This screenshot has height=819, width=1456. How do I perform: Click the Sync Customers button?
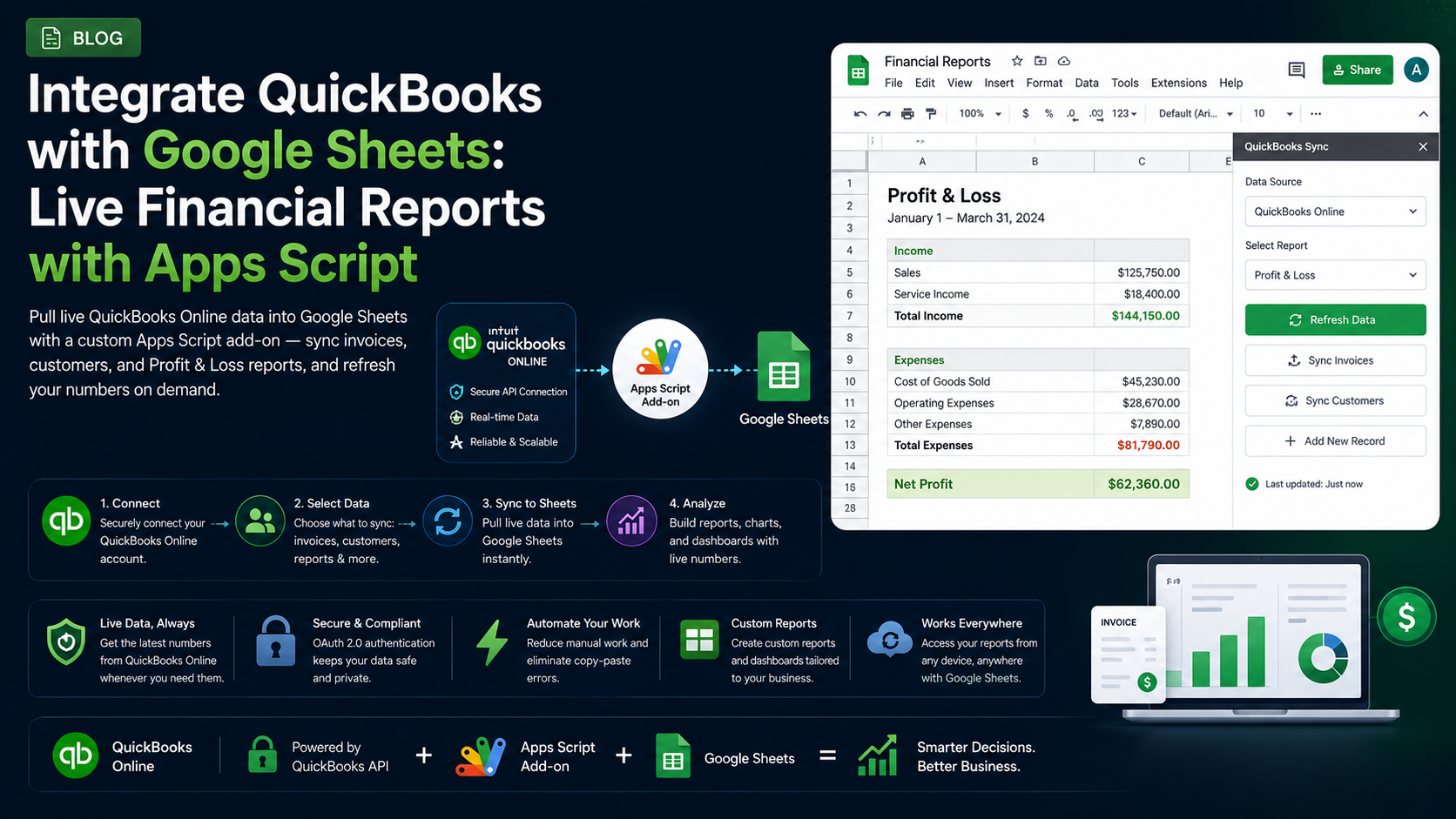[x=1335, y=400]
